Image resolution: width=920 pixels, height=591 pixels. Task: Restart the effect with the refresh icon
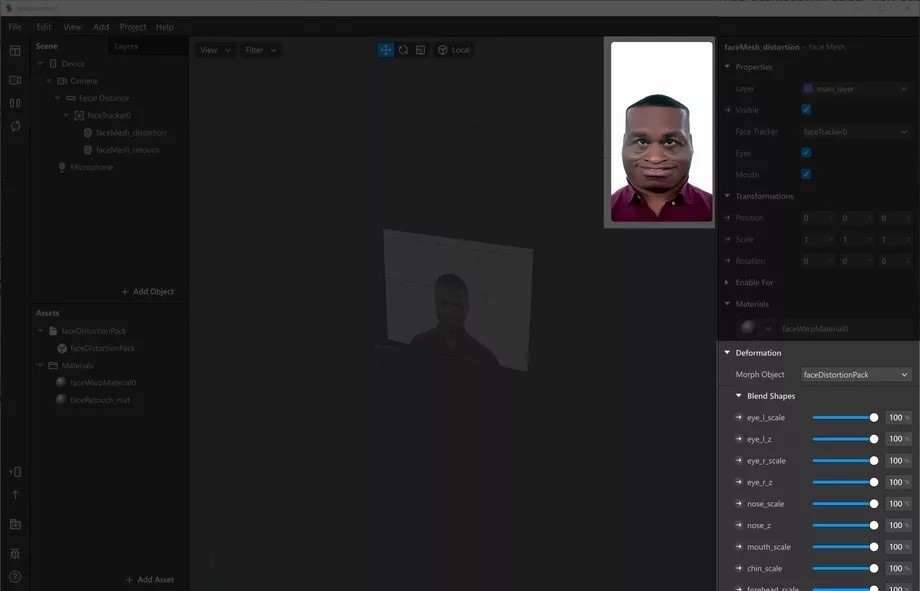[x=15, y=126]
